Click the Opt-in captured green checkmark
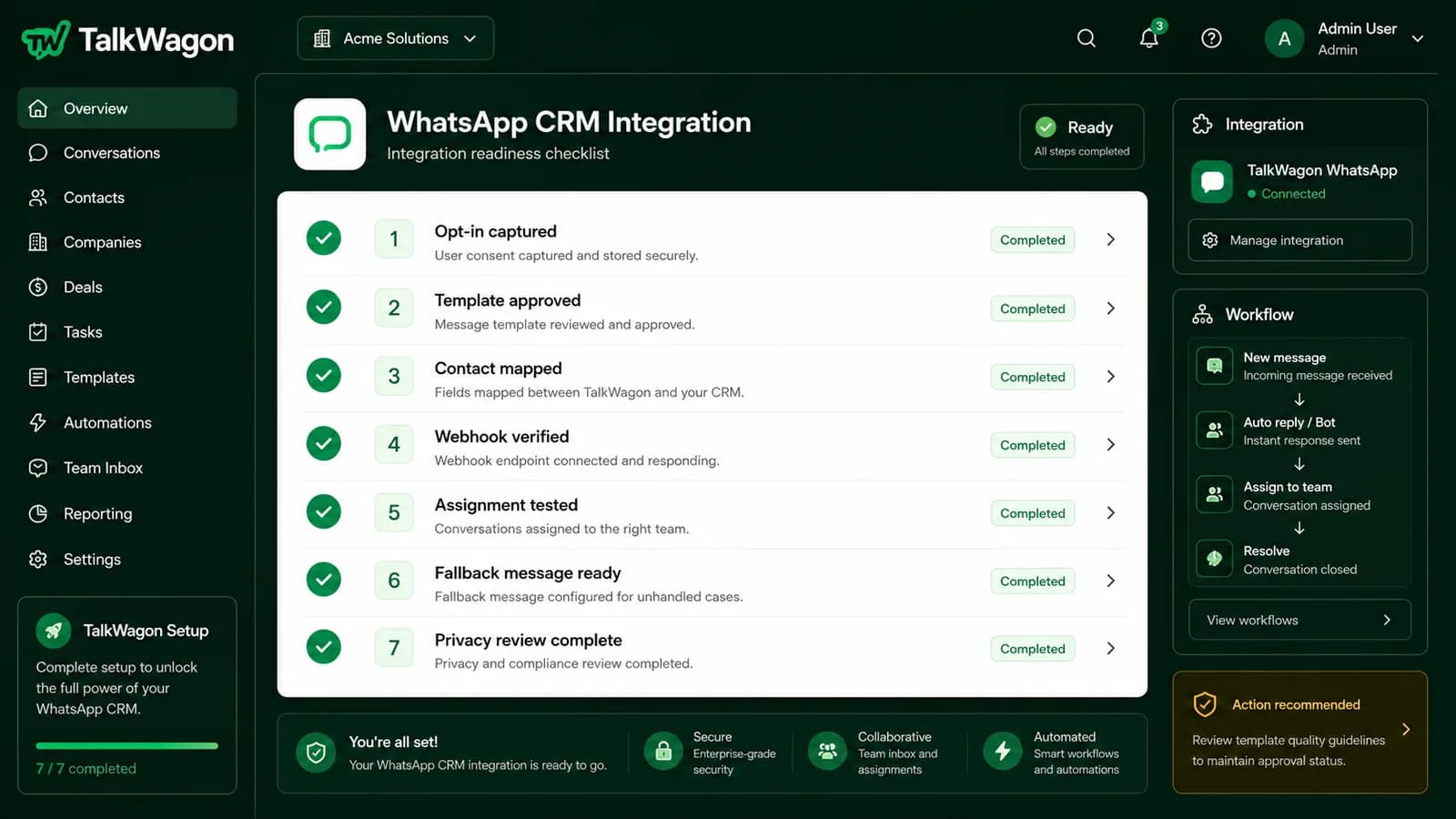The height and width of the screenshot is (819, 1456). 323,238
